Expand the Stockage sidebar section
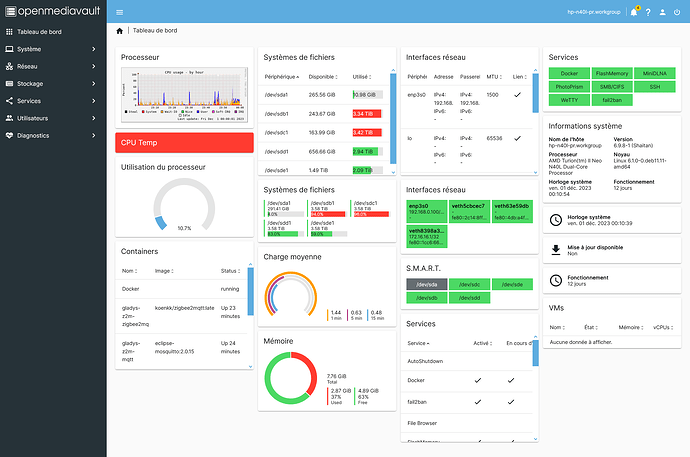 pos(52,83)
